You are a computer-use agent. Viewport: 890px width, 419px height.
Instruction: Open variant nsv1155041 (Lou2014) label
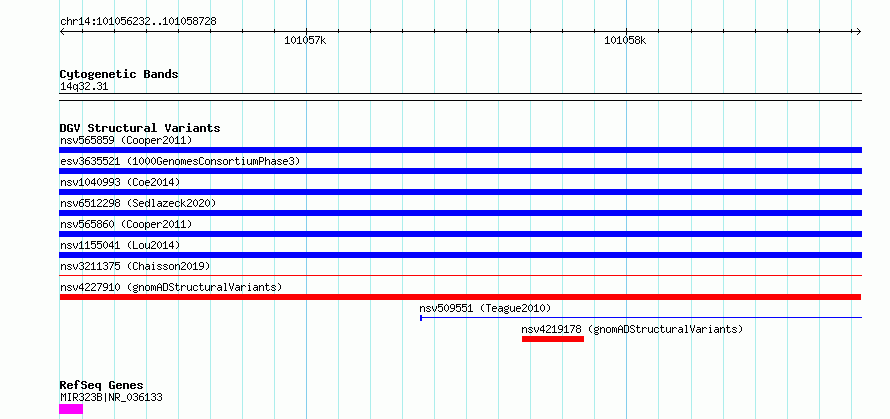tap(120, 245)
